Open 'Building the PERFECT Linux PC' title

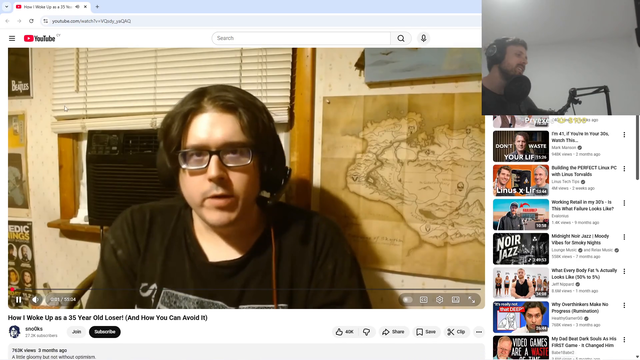click(584, 171)
